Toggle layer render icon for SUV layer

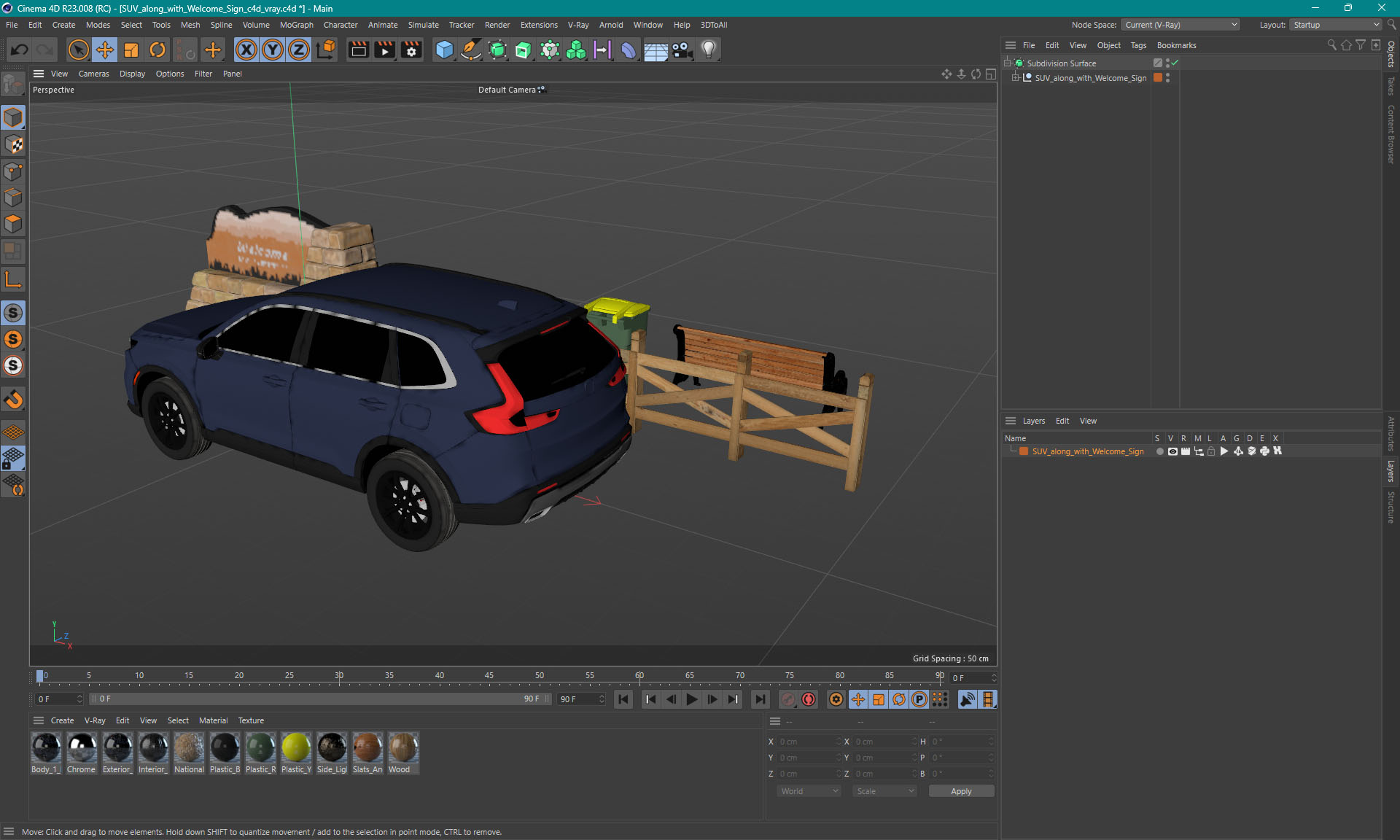click(1186, 451)
